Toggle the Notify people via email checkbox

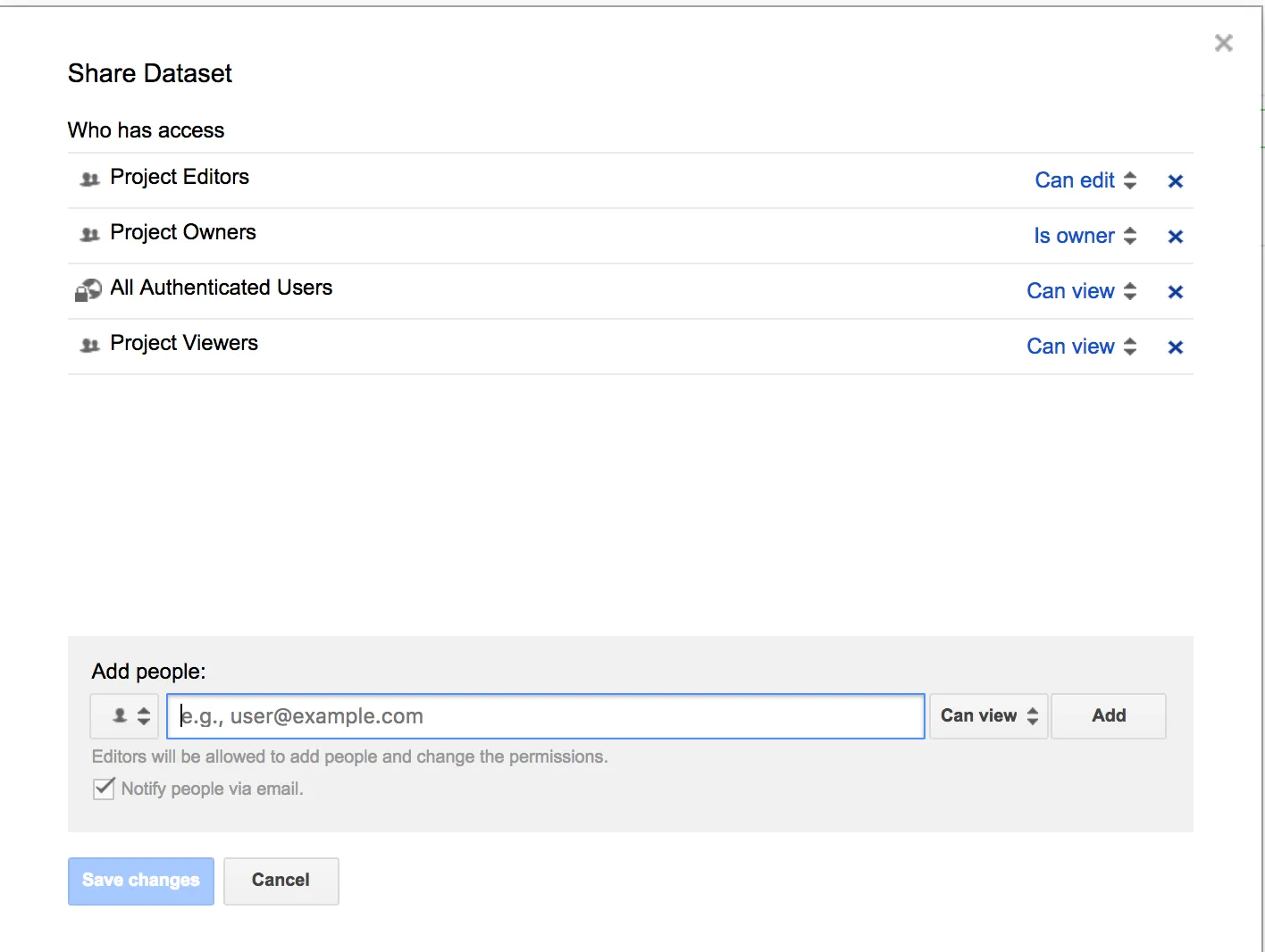pos(104,788)
